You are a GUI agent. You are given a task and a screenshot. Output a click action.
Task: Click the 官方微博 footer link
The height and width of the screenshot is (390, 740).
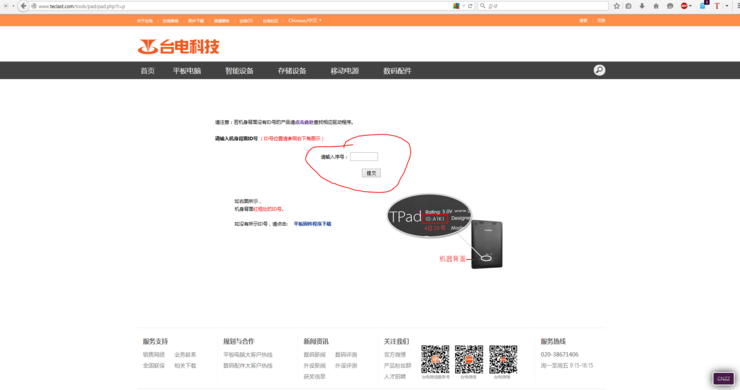pos(395,355)
